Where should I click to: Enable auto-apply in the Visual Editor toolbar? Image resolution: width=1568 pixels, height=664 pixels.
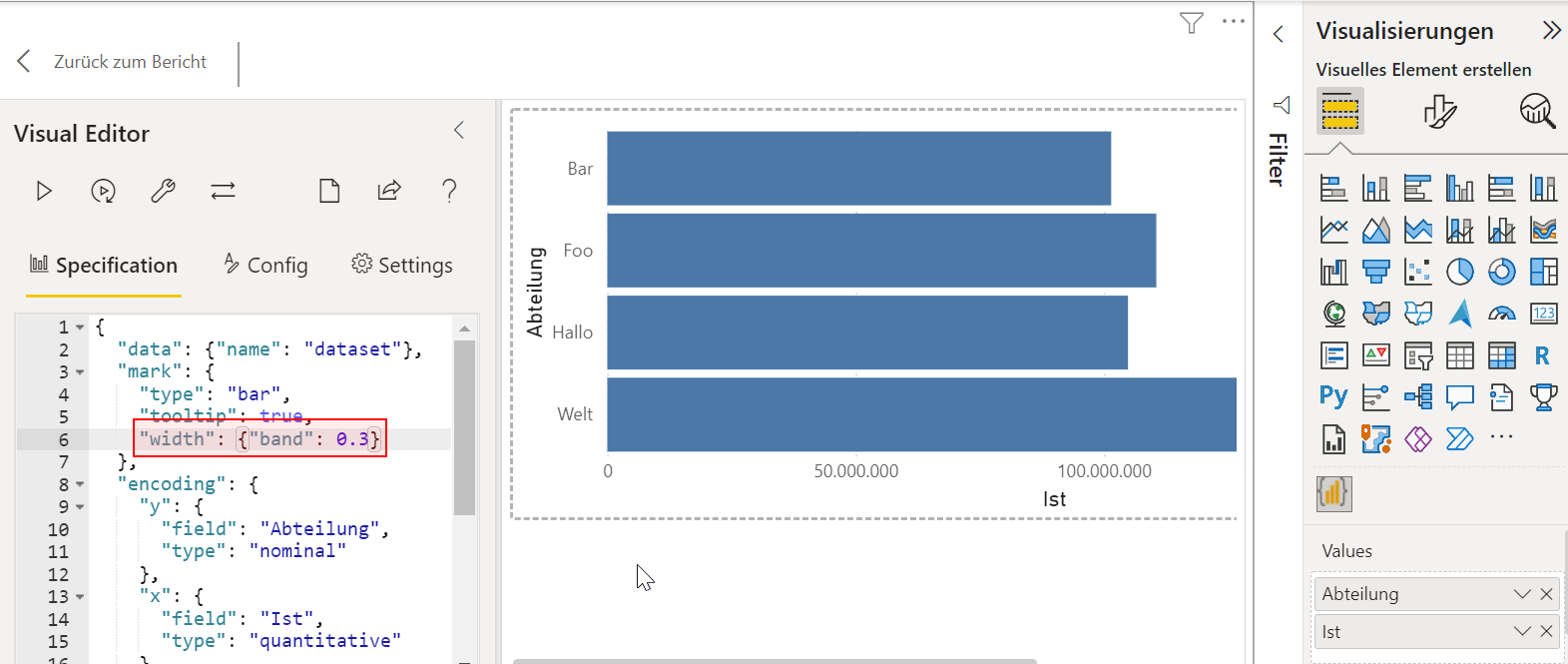pos(103,190)
